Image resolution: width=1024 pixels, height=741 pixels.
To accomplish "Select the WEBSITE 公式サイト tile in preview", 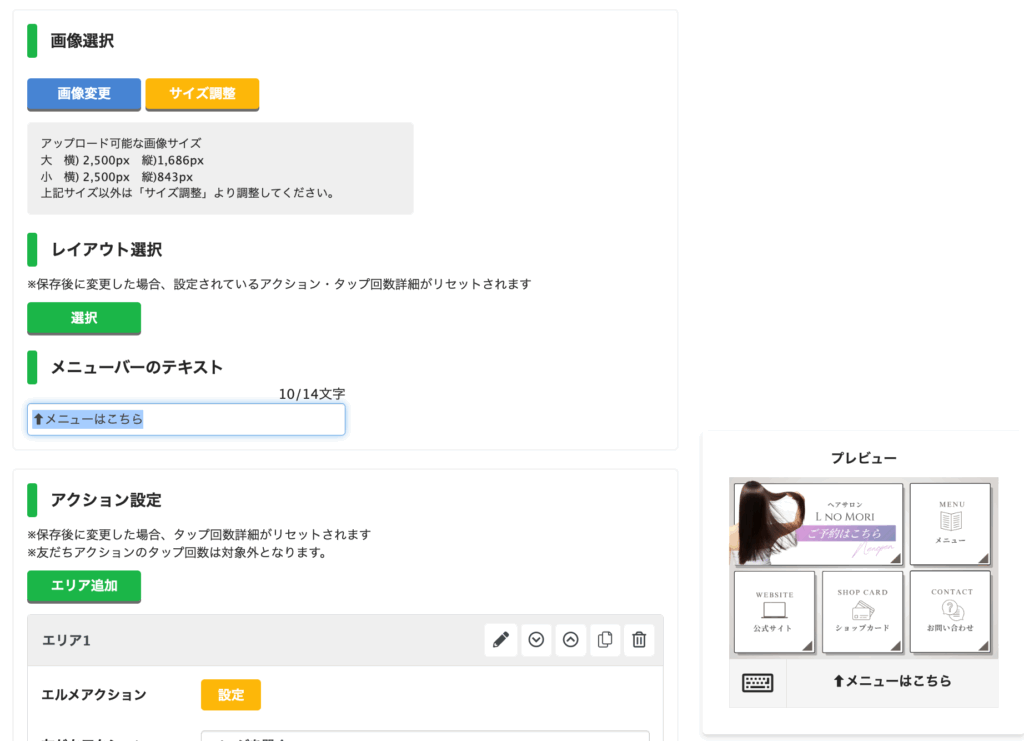I will pos(775,612).
